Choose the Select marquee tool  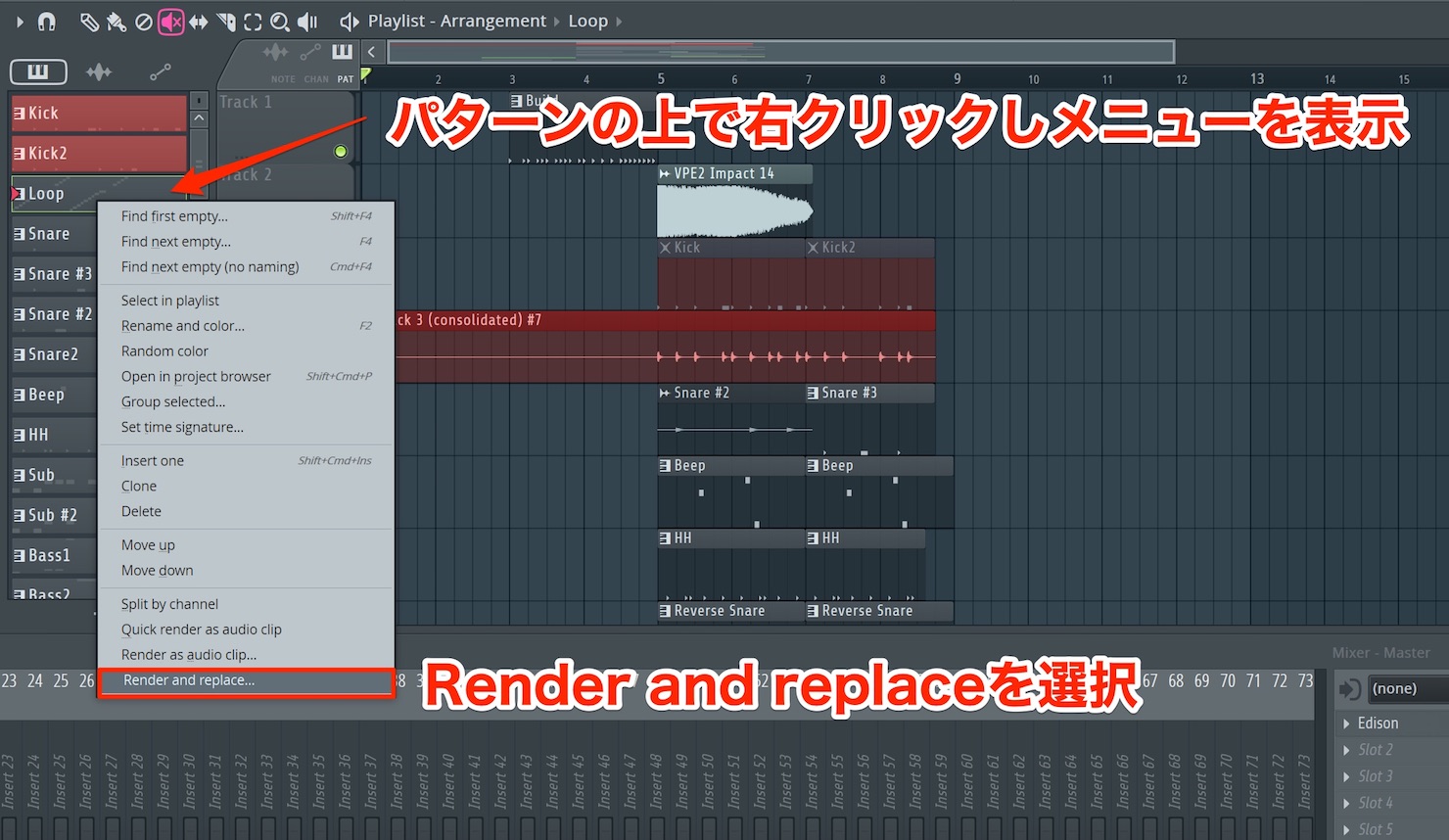coord(253,22)
